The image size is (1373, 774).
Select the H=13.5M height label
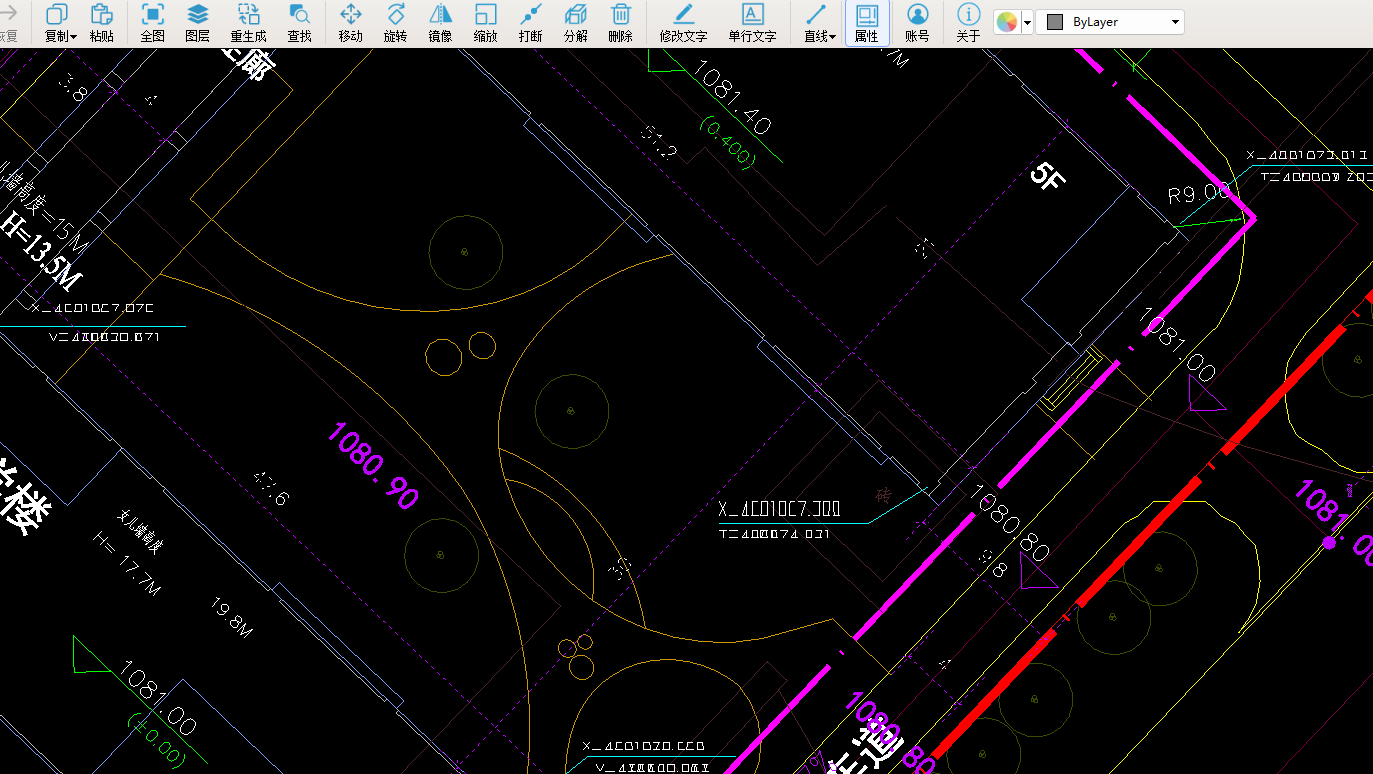43,253
